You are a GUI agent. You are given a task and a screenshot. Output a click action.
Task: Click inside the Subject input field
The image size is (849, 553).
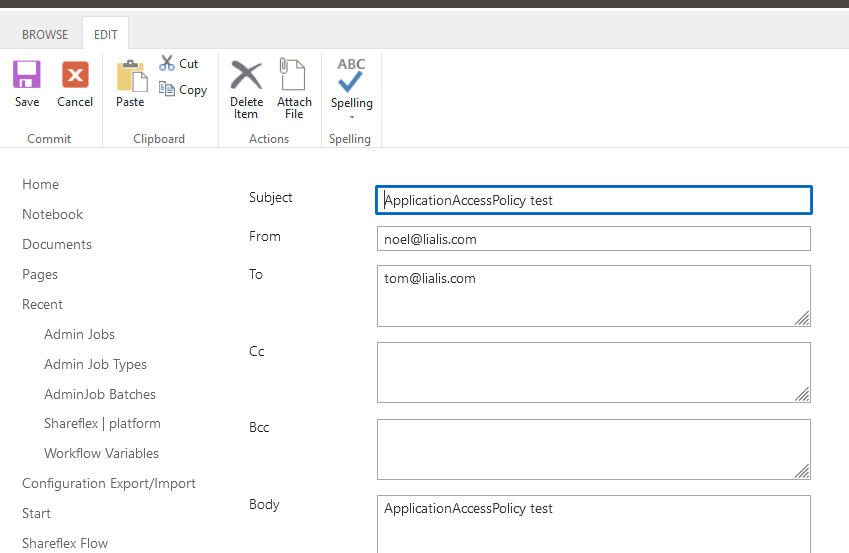click(594, 200)
